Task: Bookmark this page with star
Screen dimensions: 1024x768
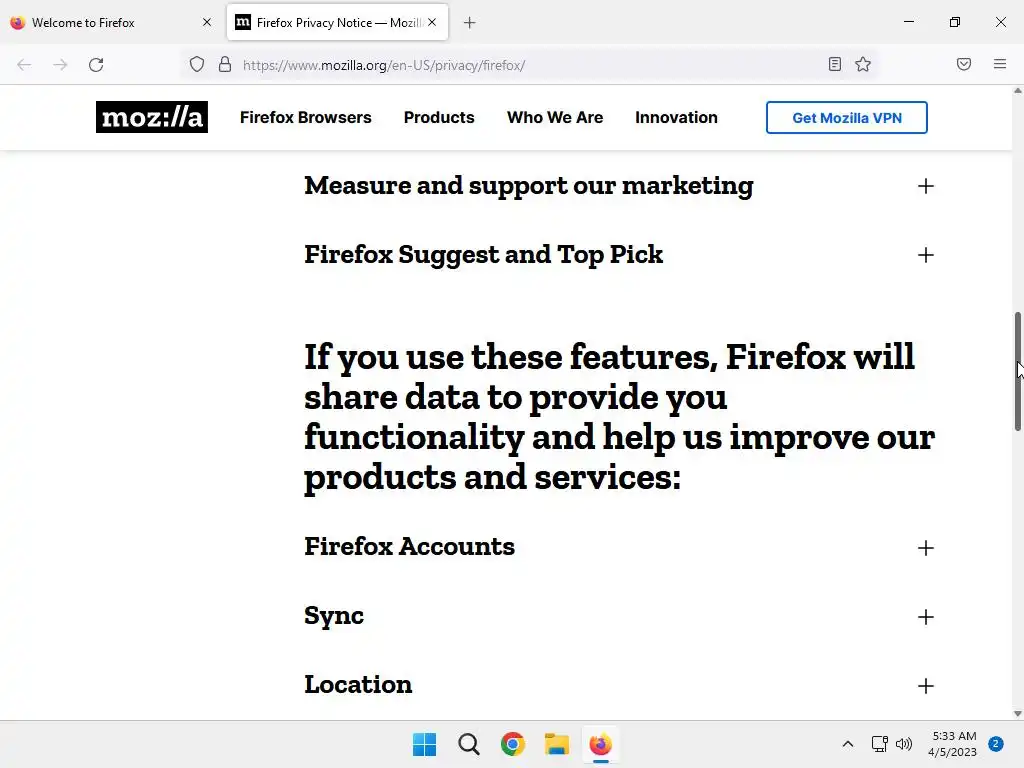Action: tap(863, 64)
